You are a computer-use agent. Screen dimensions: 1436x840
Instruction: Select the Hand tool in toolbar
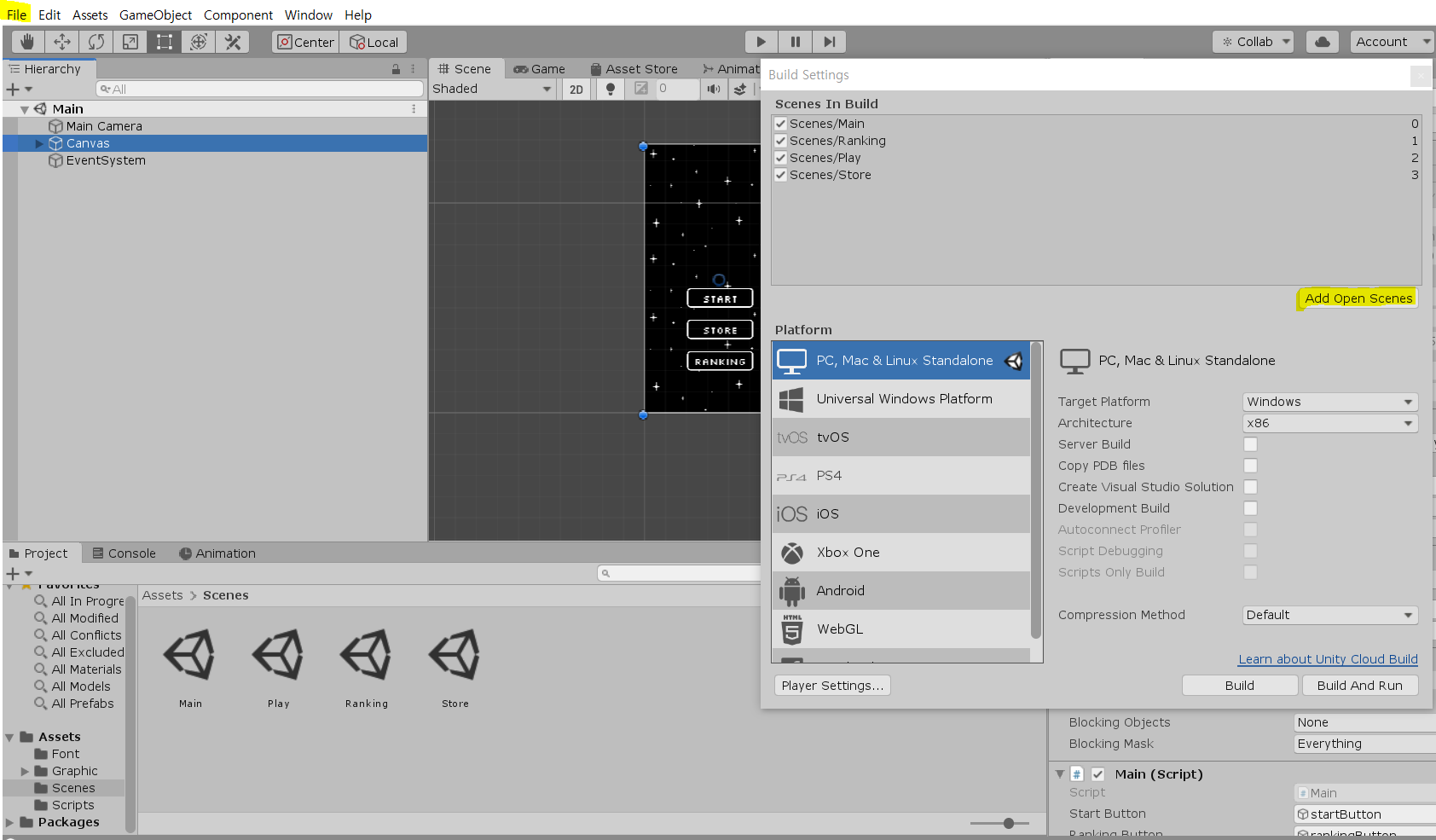(x=27, y=42)
